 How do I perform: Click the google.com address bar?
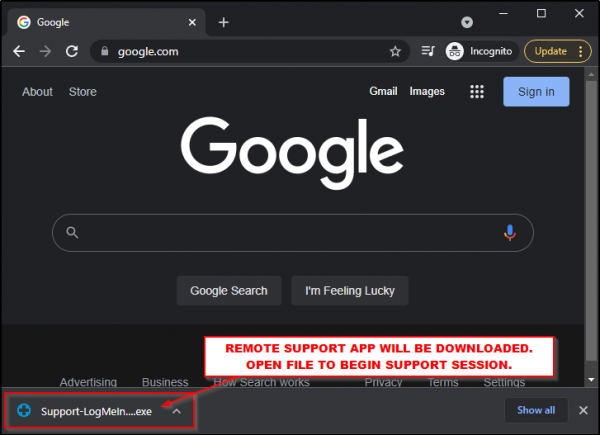tap(249, 51)
